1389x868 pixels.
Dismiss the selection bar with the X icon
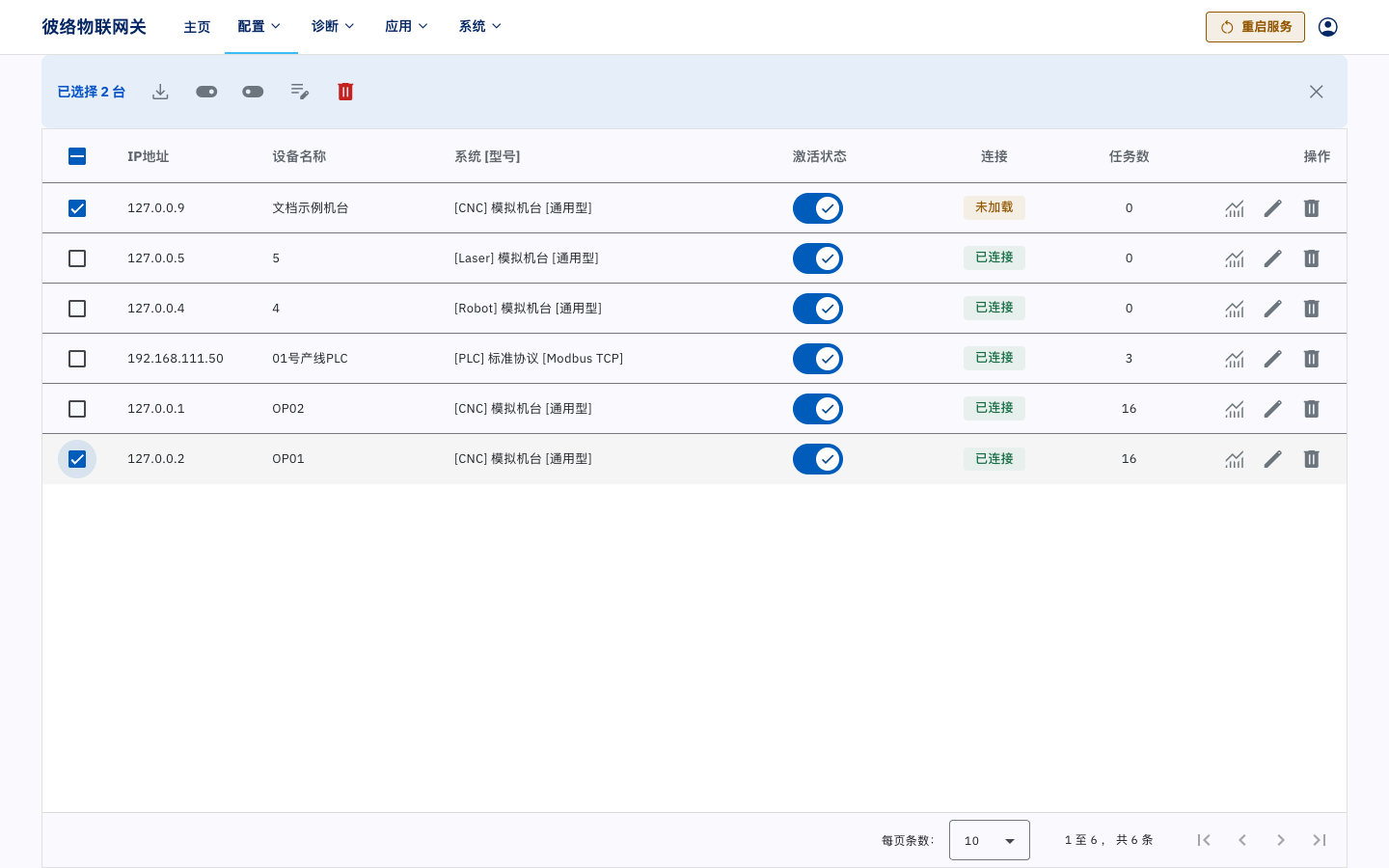[1316, 92]
